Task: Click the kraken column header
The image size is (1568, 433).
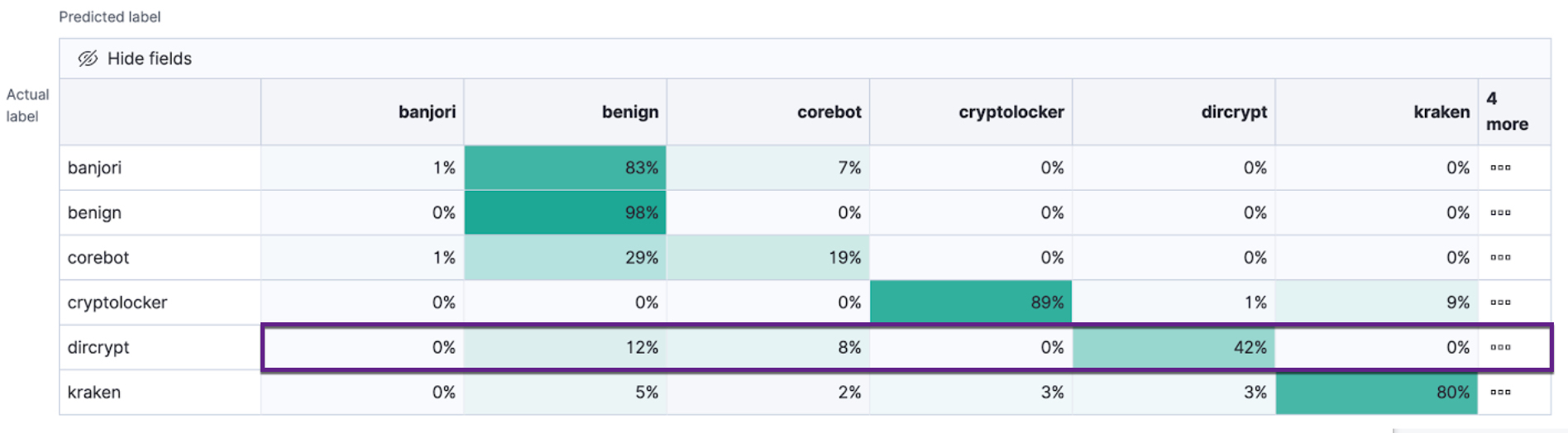Action: coord(1441,112)
